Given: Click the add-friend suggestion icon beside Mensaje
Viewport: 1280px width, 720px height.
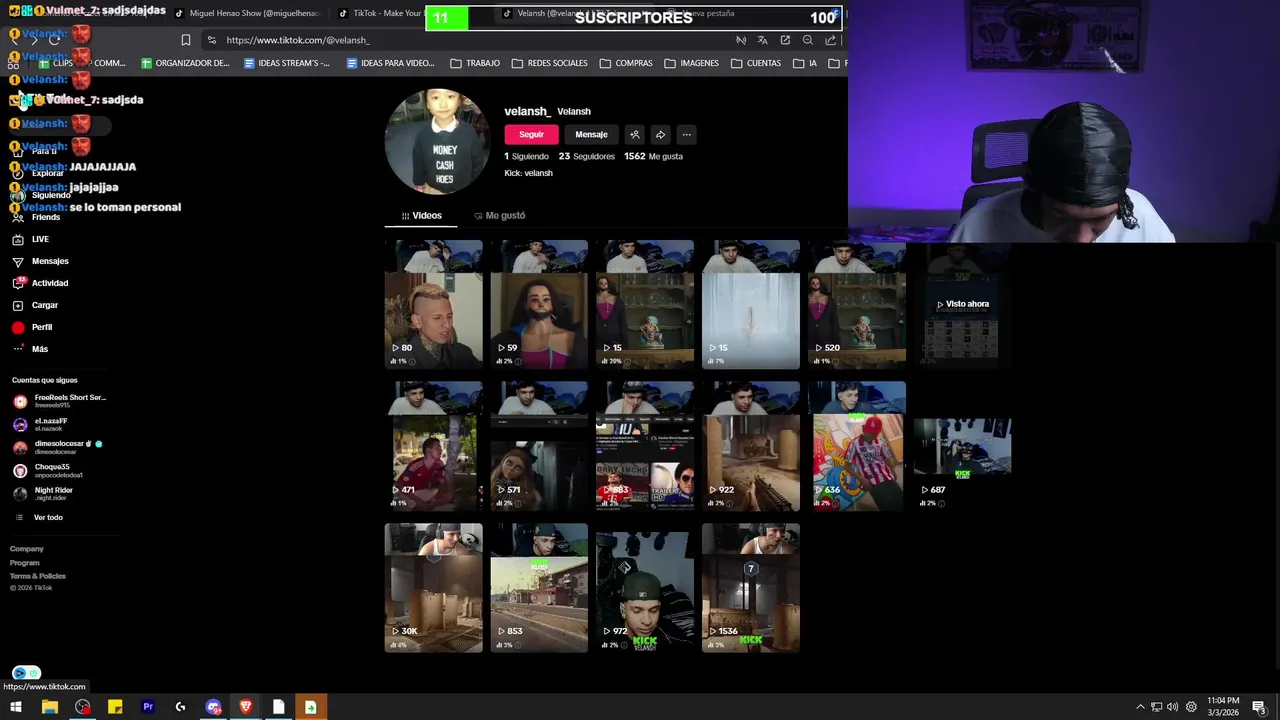Looking at the screenshot, I should [x=634, y=134].
